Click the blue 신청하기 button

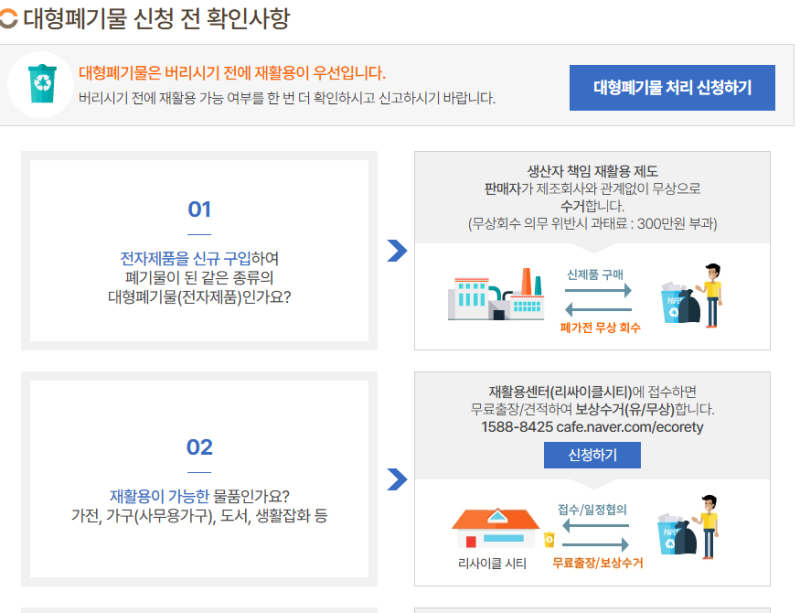pos(592,455)
